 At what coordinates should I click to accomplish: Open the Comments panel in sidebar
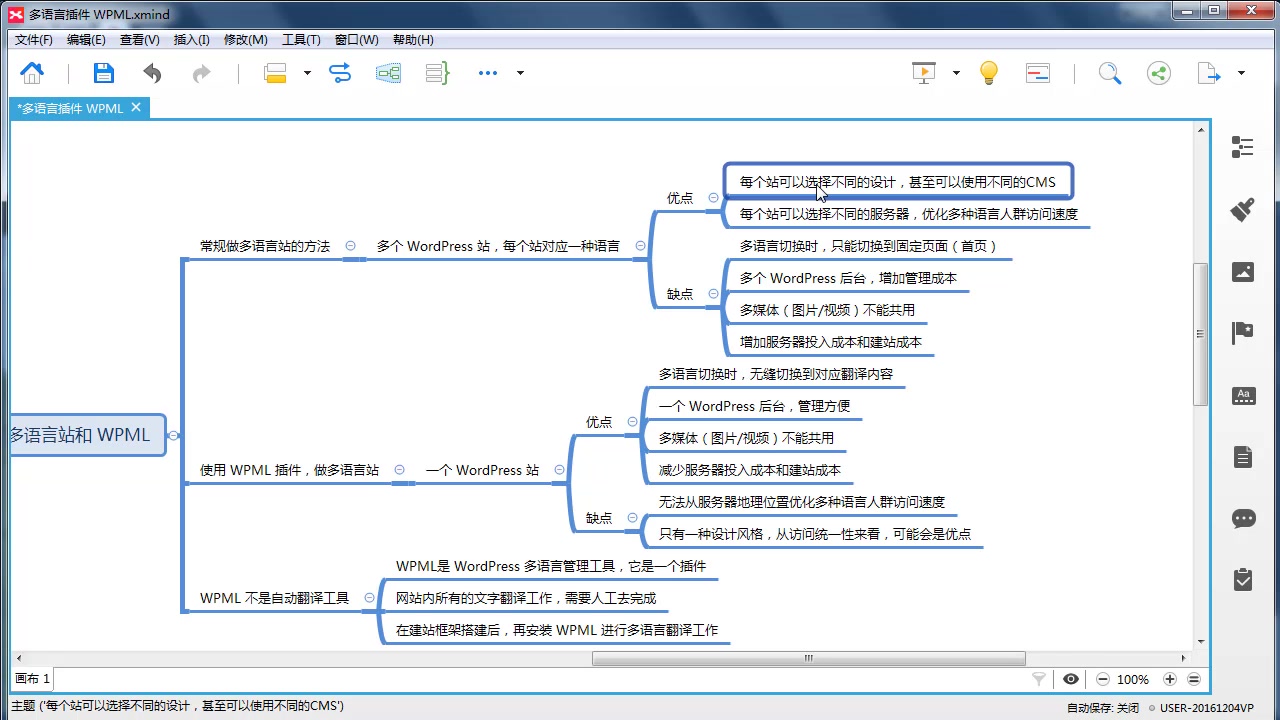[x=1242, y=518]
